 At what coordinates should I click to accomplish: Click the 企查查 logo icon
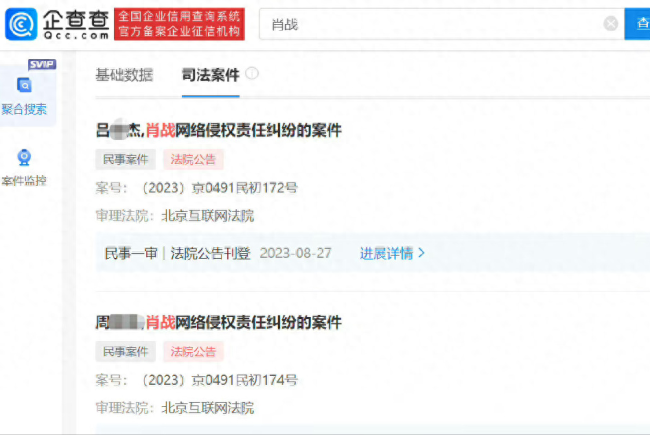point(22,23)
